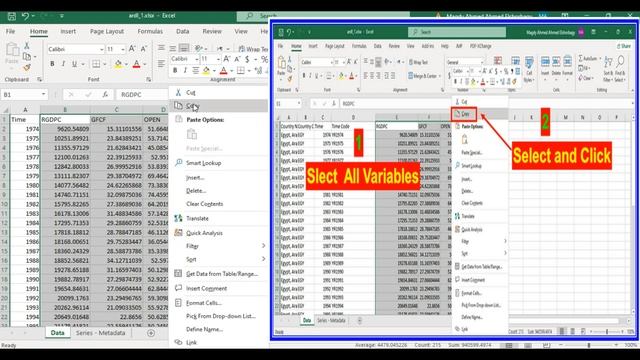The image size is (640, 360).
Task: Click the AutoSum icon in the inset Excel window
Action: click(588, 58)
